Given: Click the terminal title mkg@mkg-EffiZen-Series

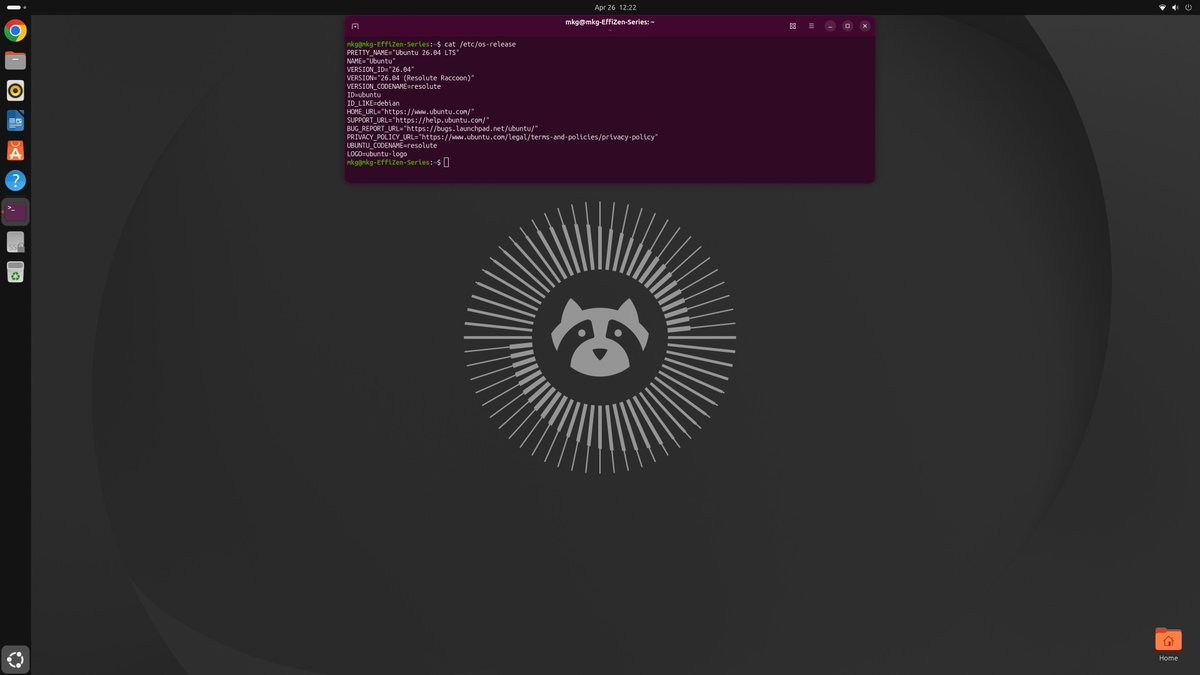Looking at the screenshot, I should tap(609, 22).
